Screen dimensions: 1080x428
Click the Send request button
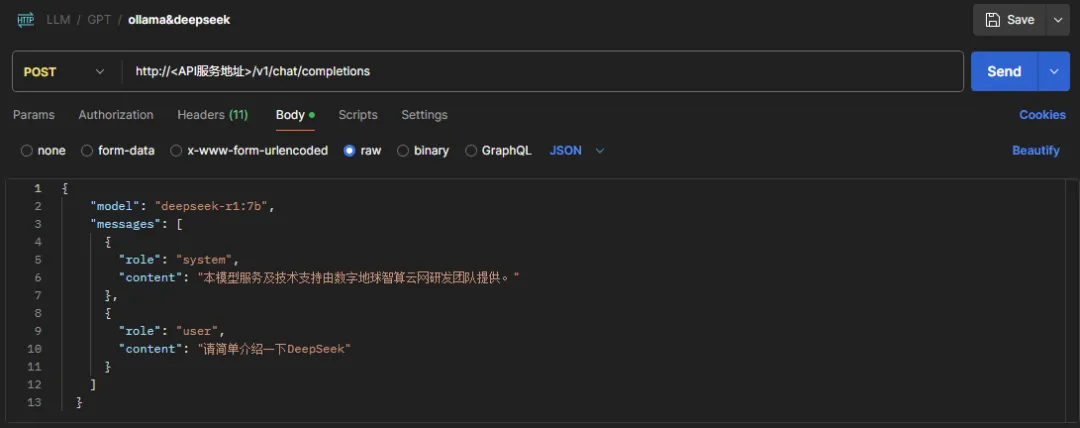(1004, 71)
